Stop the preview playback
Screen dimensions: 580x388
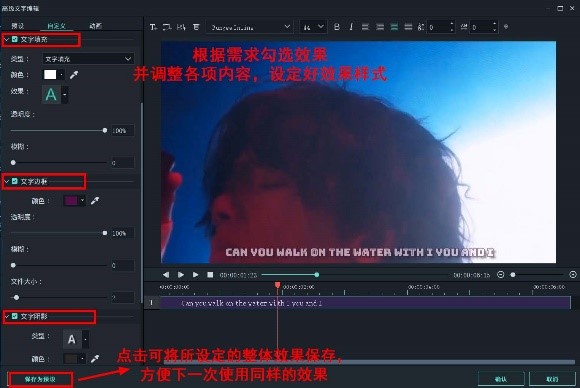[x=210, y=275]
